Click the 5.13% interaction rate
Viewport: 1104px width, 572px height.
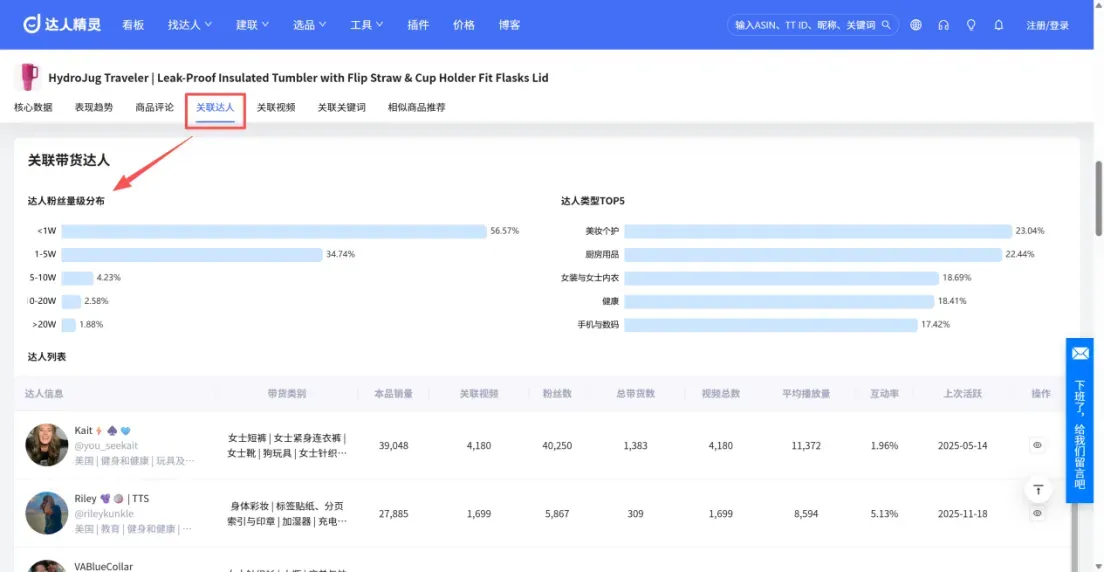884,514
